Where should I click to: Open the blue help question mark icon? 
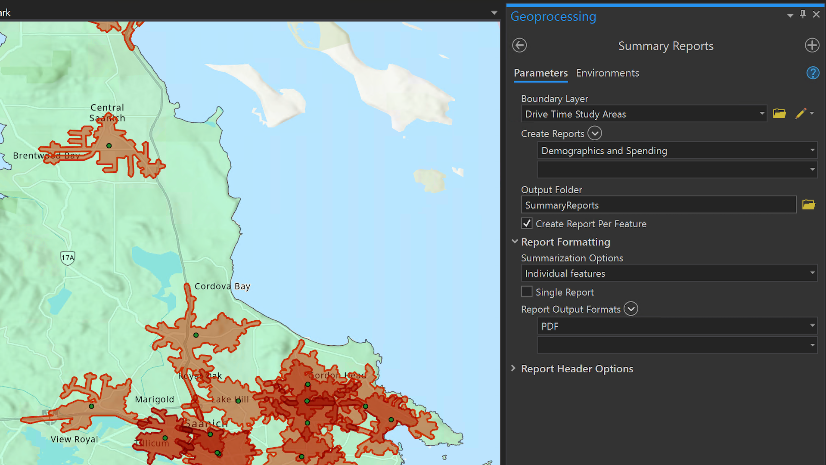click(x=812, y=73)
